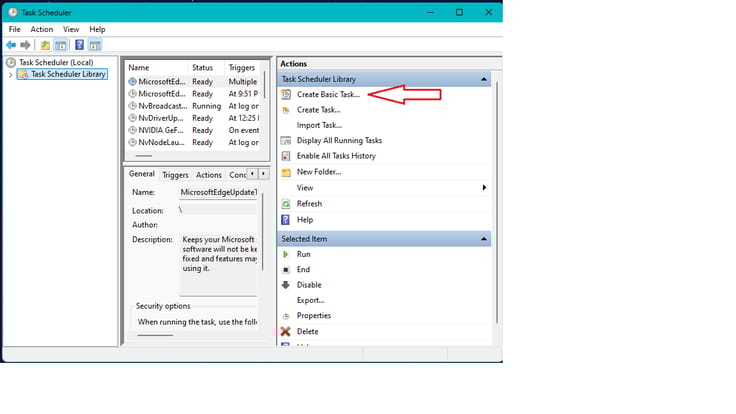
Task: Click the Display All Running Tasks icon
Action: pos(286,141)
